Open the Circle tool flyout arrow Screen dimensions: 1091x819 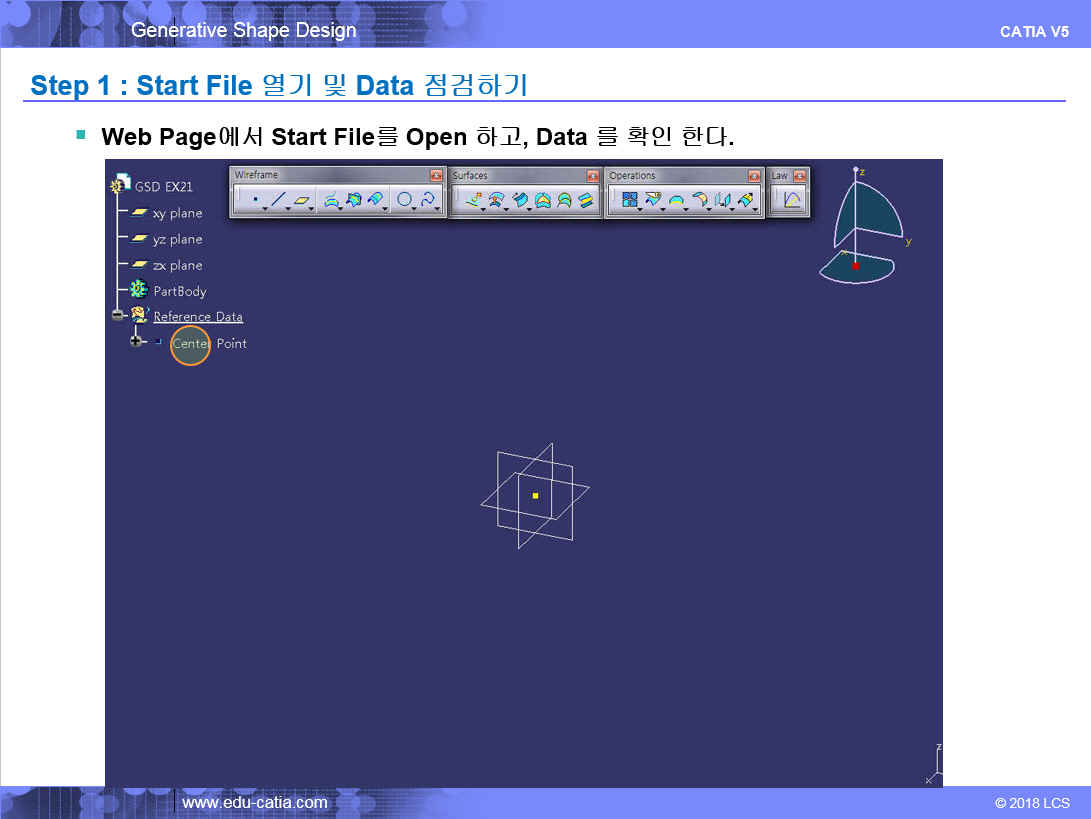pyautogui.click(x=415, y=209)
